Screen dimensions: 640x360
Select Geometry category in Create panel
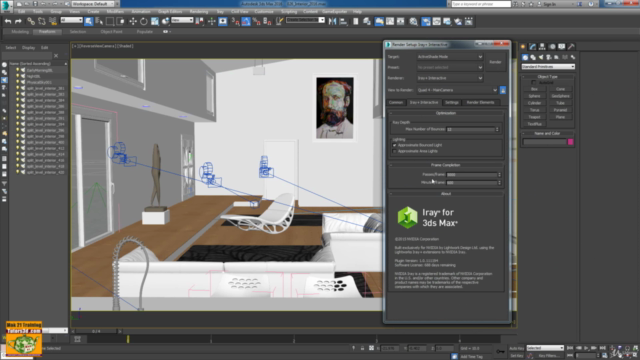pyautogui.click(x=525, y=57)
